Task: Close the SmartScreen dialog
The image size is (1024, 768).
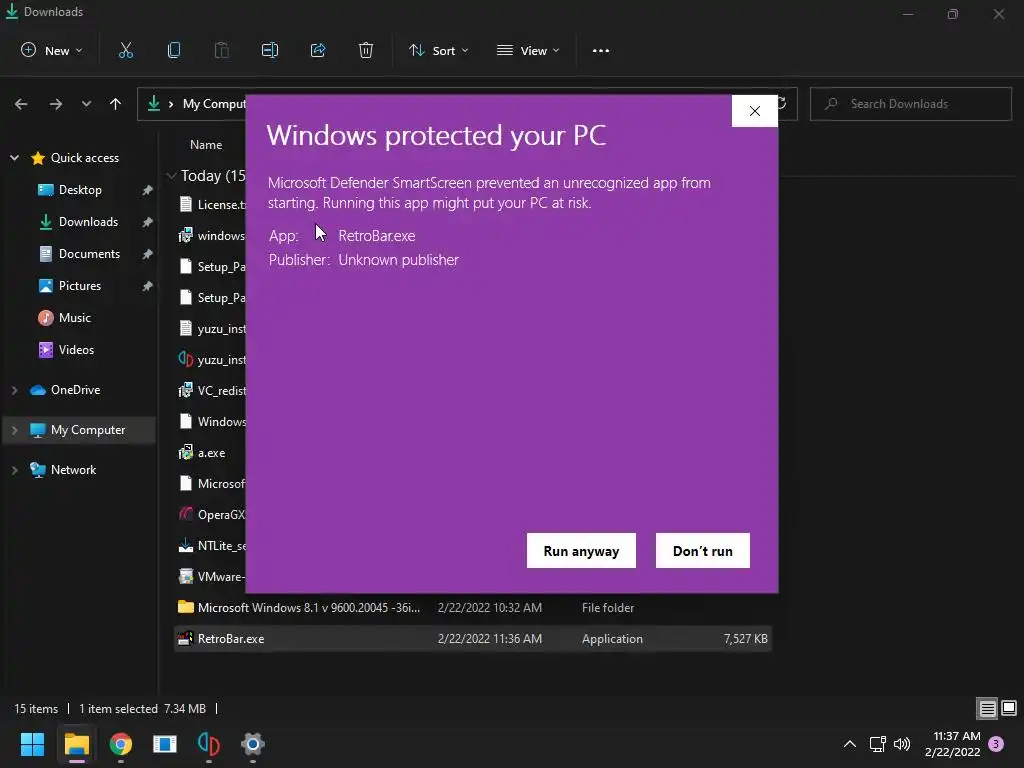Action: (754, 111)
